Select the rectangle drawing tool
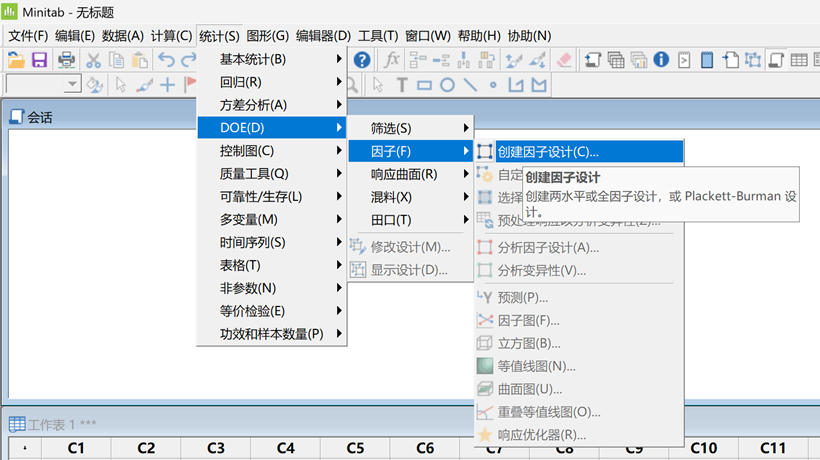820x460 pixels. [424, 85]
